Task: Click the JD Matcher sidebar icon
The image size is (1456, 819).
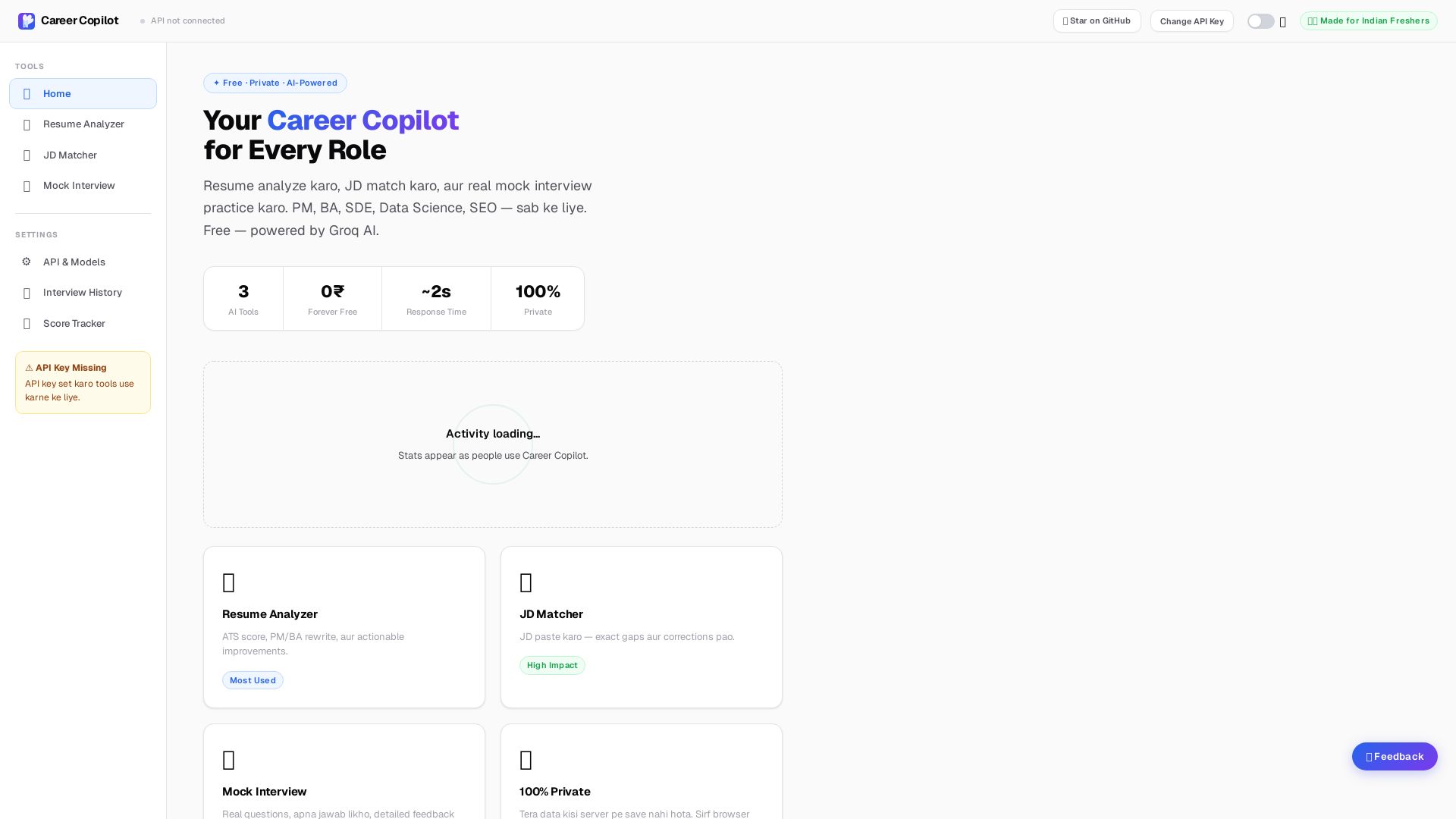Action: [x=27, y=155]
